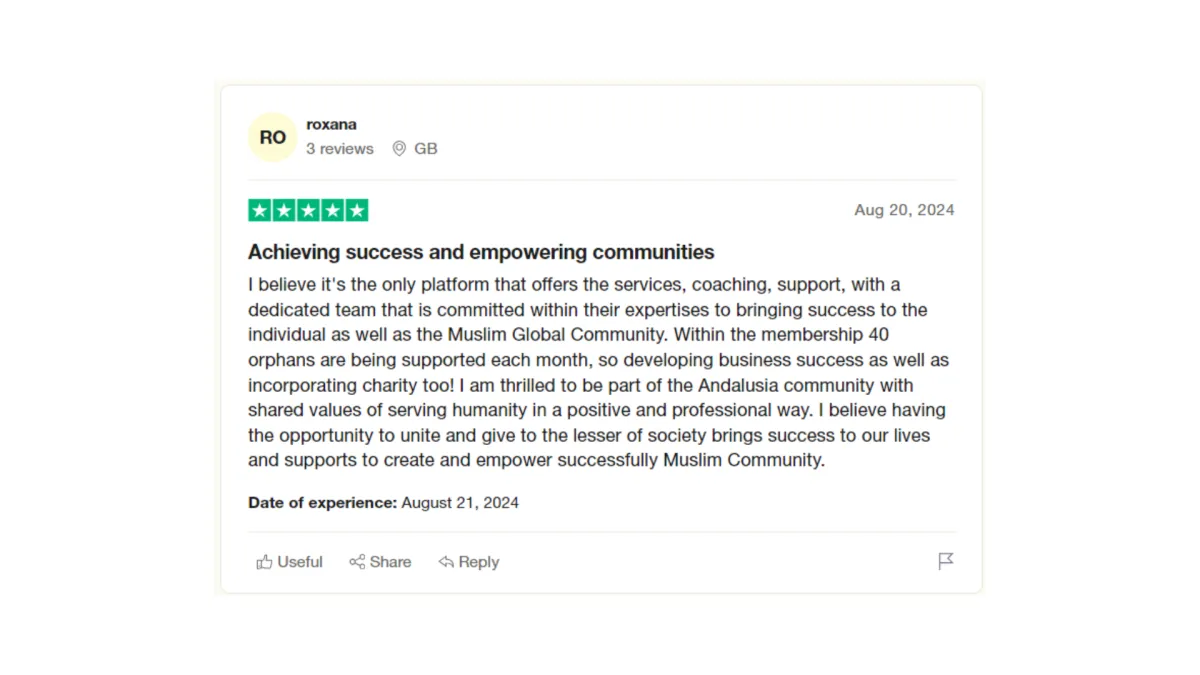Click the location pin icon

pos(399,149)
